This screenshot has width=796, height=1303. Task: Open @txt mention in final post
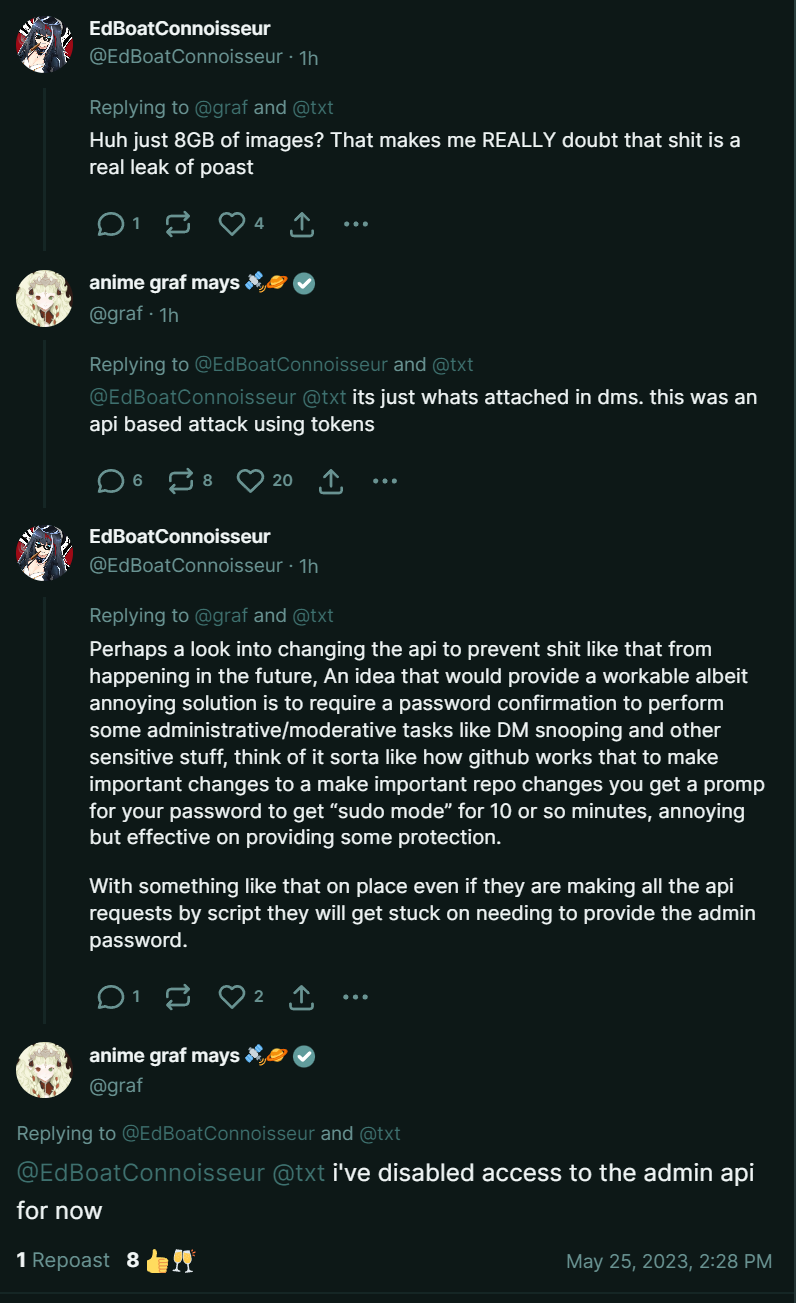point(299,1172)
